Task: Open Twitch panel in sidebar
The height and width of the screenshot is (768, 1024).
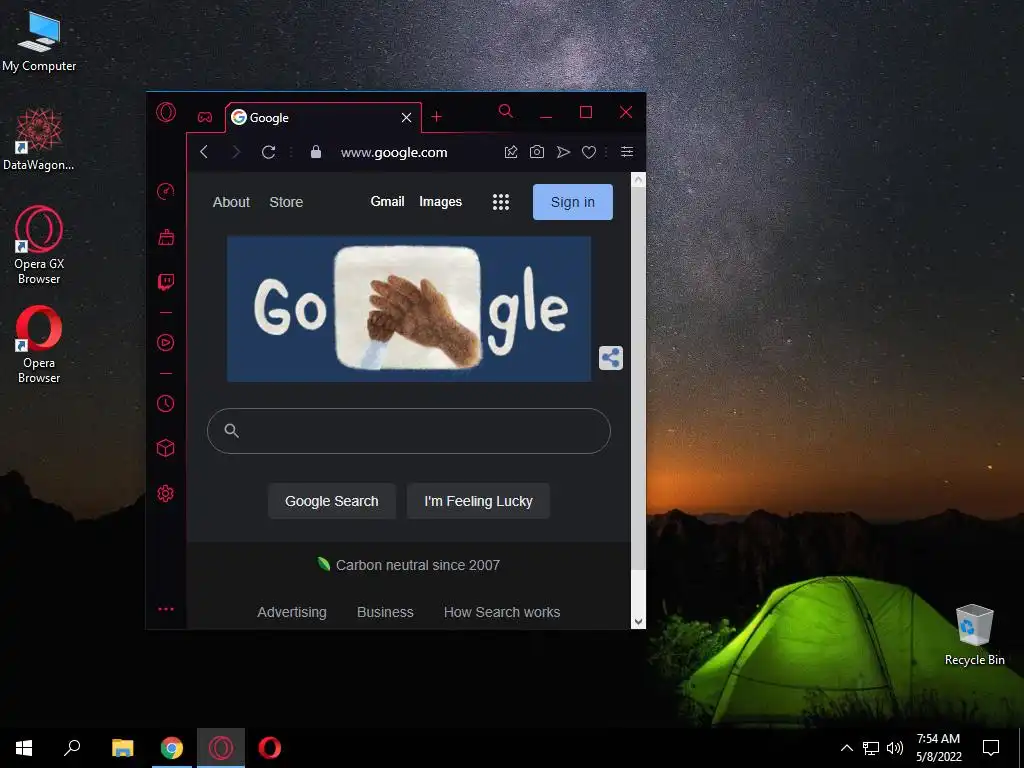Action: [x=166, y=282]
